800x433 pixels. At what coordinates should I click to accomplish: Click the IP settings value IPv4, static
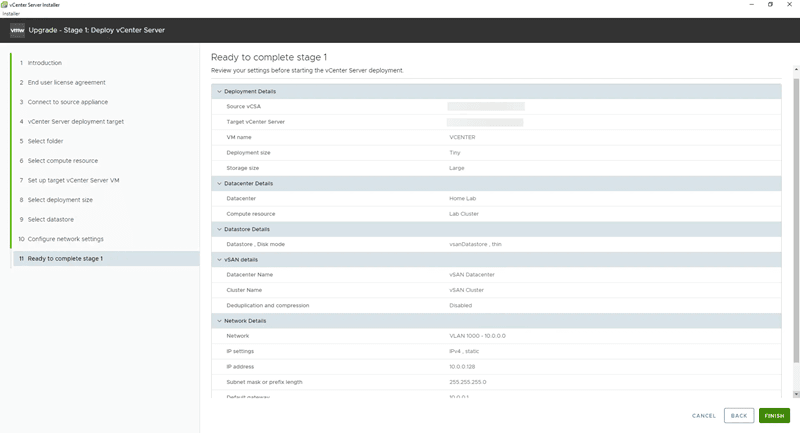[464, 351]
